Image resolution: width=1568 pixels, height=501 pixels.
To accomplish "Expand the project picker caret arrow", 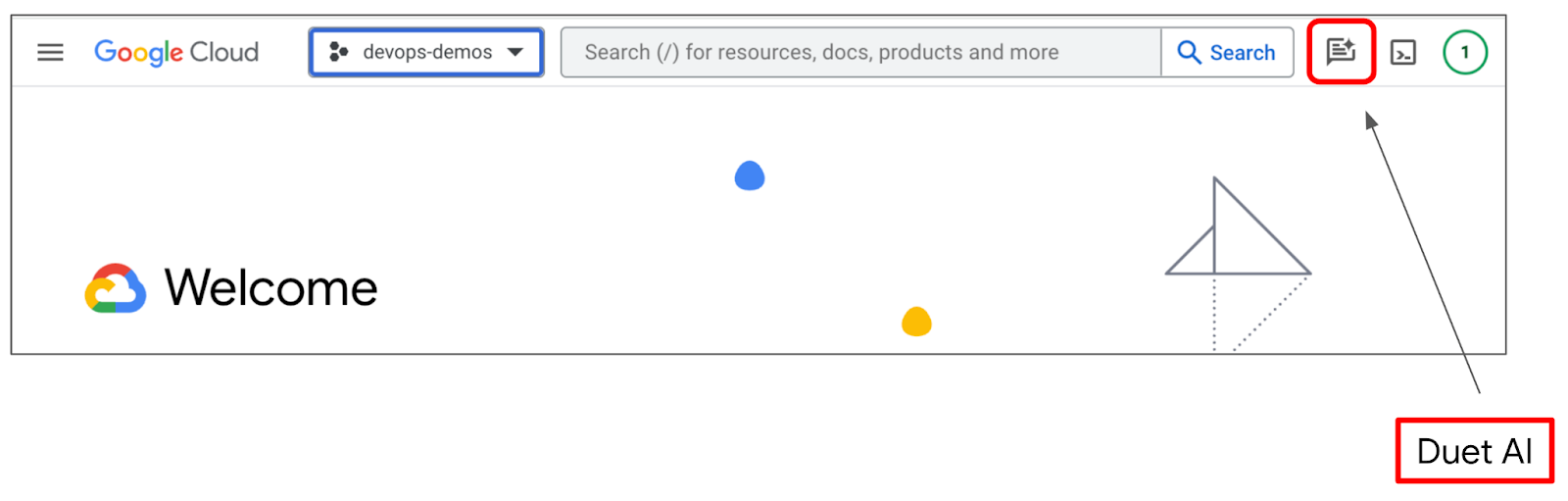I will 515,53.
